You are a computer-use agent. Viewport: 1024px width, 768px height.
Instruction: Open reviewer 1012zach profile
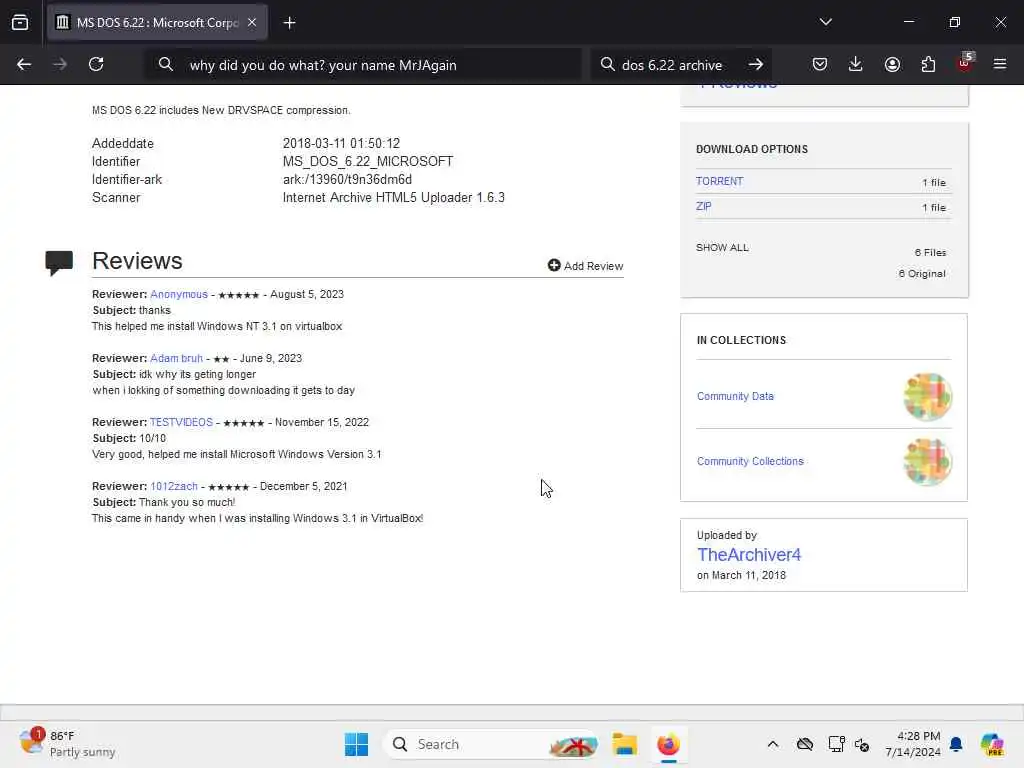click(174, 487)
